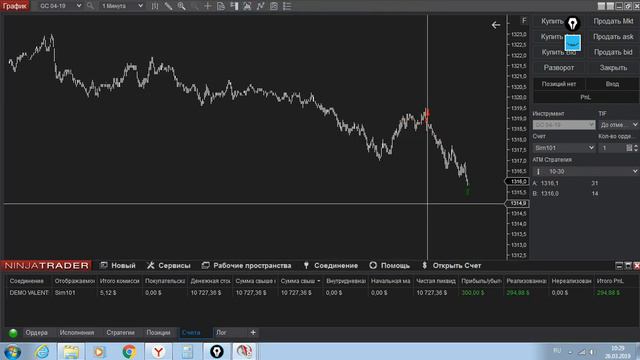
Task: Open the bars/candle width toolbar icon
Action: 155,6
